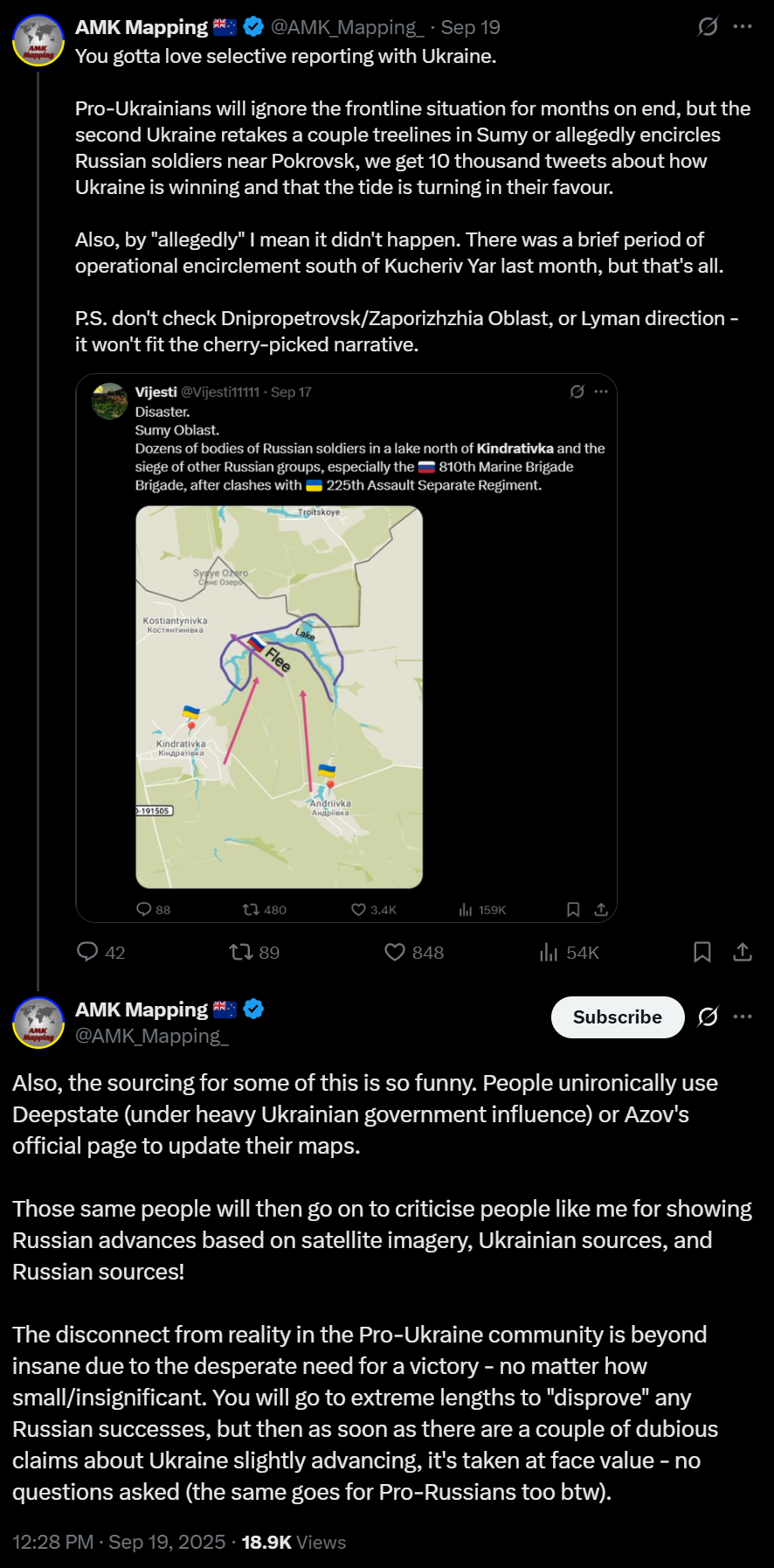Click AMK Mapping avatar on first tweet

point(38,40)
